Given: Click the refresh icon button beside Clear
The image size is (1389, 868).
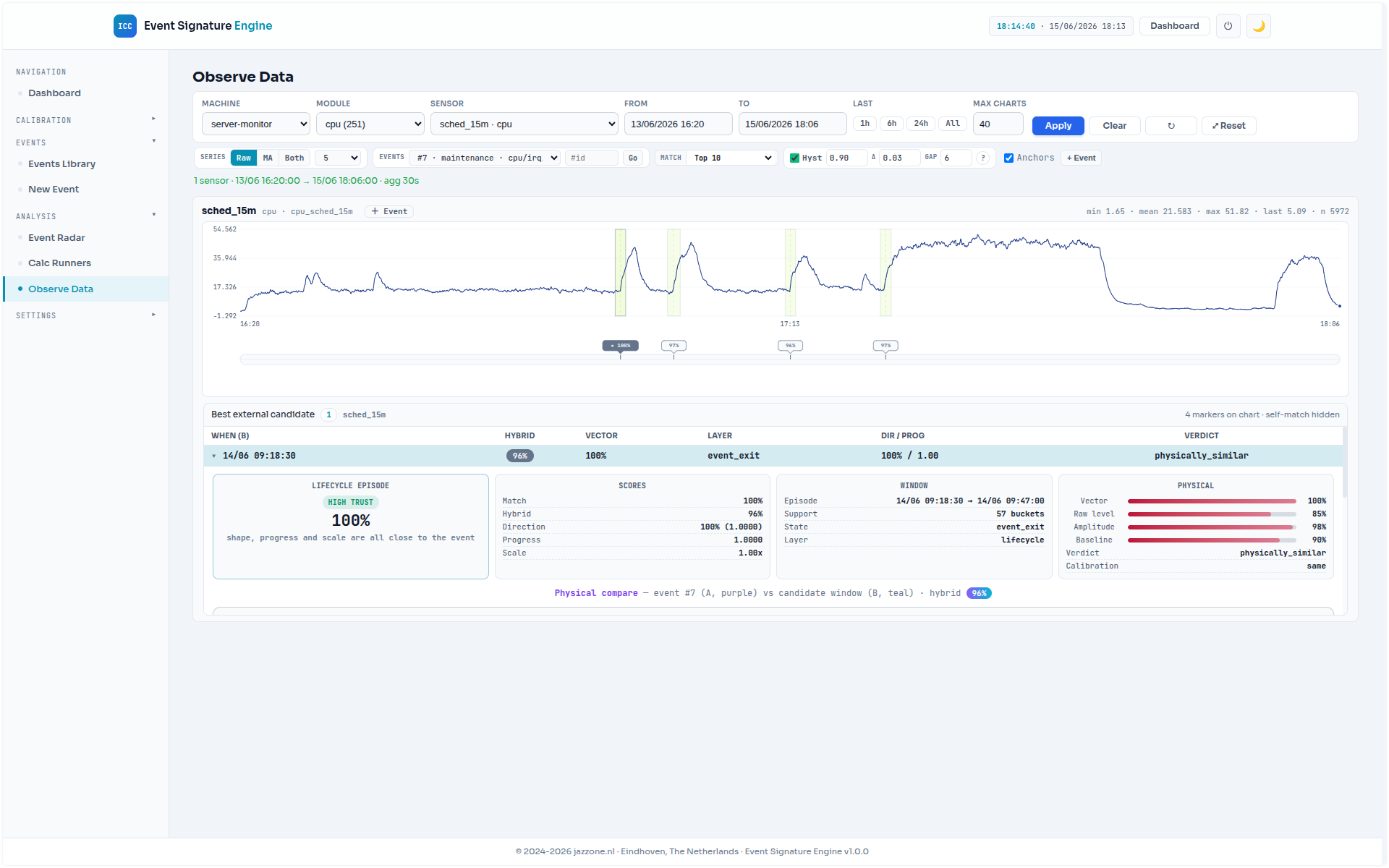Looking at the screenshot, I should 1171,126.
